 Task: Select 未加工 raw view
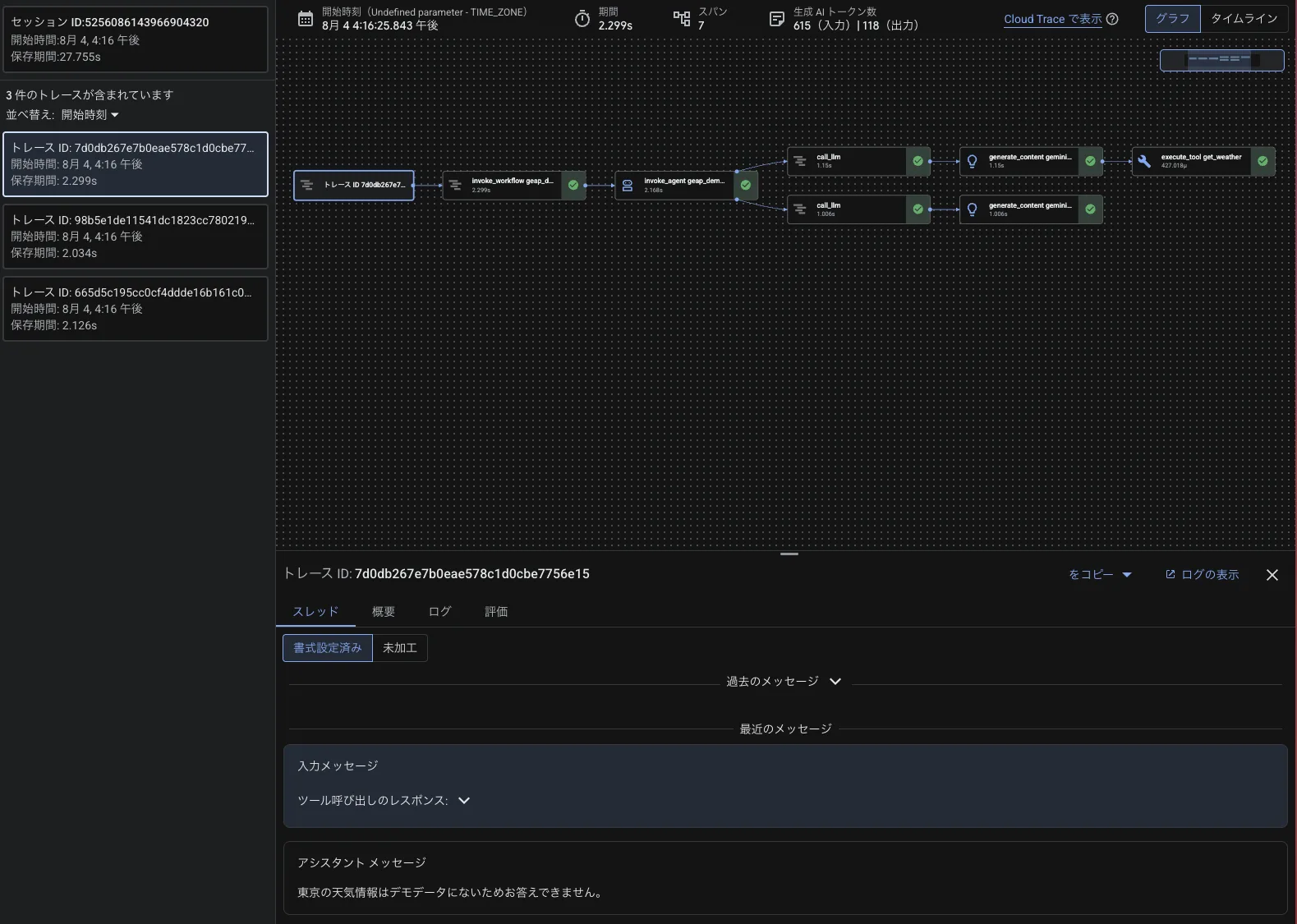coord(400,648)
